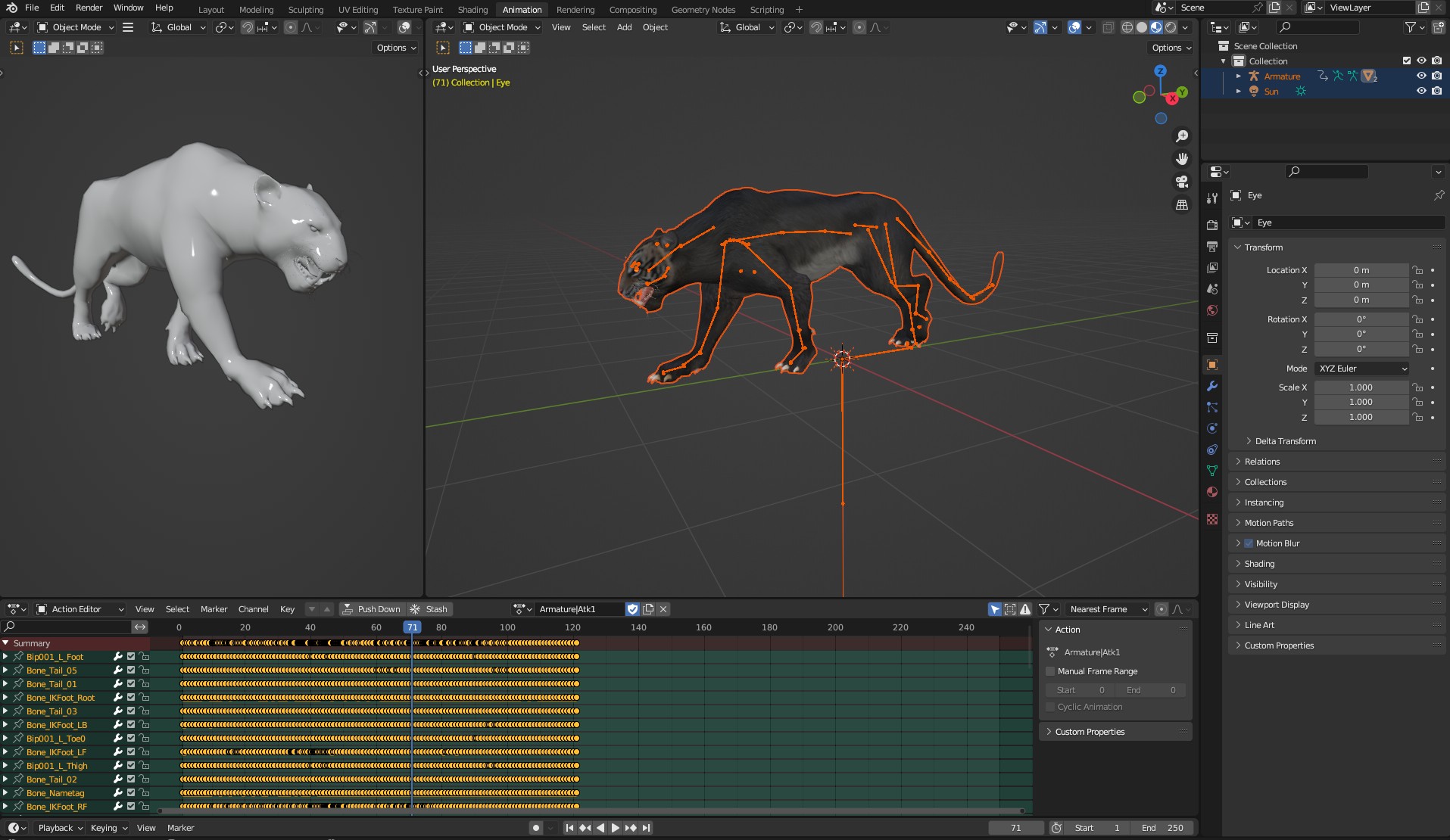Expand the Relations panel

(1261, 462)
